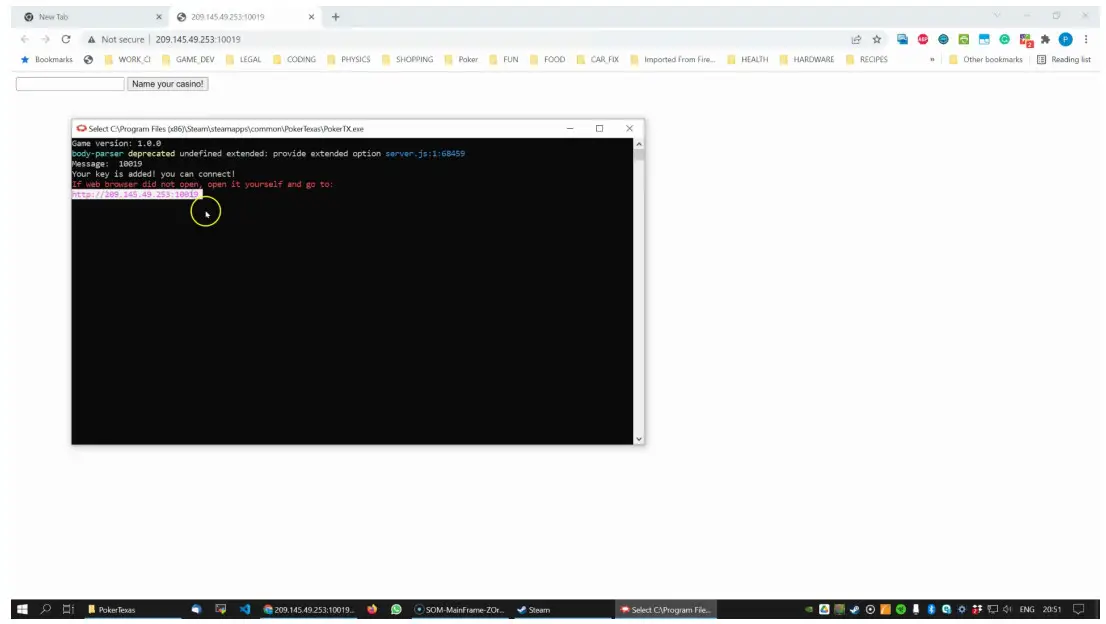Open the extension with red badge 2
The width and height of the screenshot is (1106, 624).
pos(1026,39)
